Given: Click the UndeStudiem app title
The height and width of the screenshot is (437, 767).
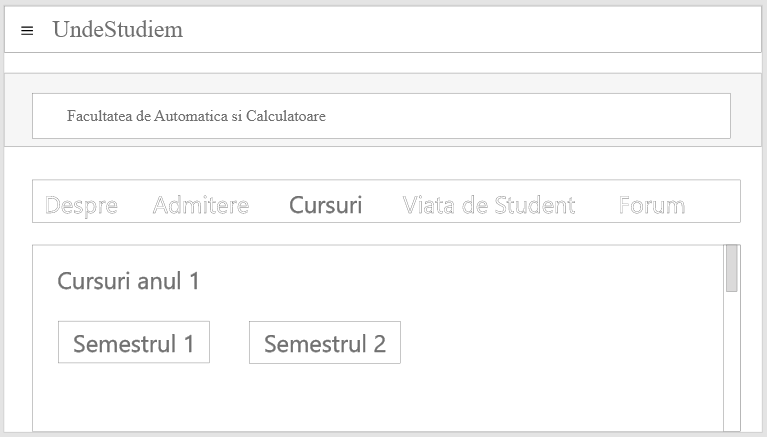Looking at the screenshot, I should (x=117, y=30).
